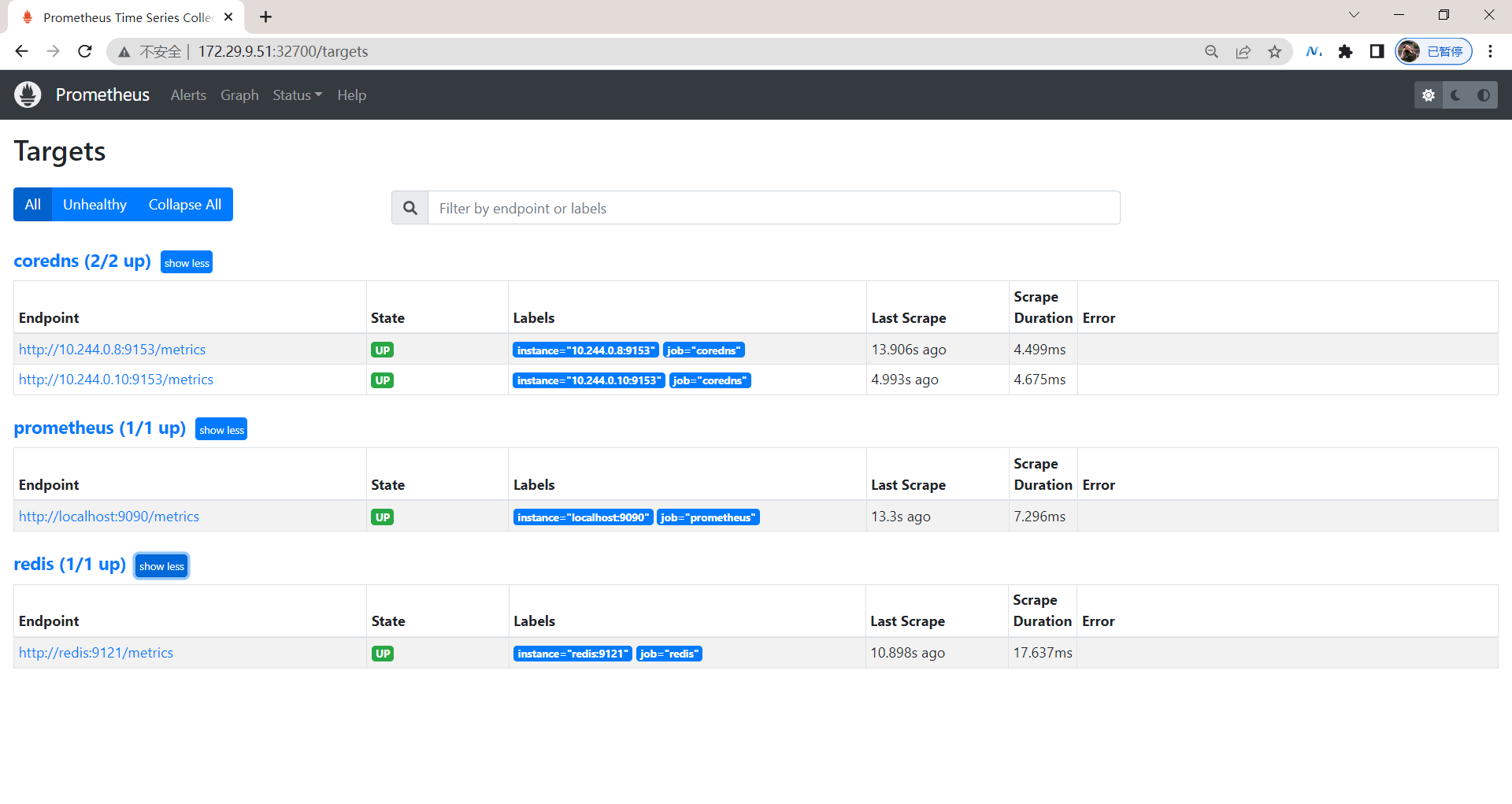Jump to the prometheus (1/1 up) heading link
Image resolution: width=1512 pixels, height=804 pixels.
[99, 428]
